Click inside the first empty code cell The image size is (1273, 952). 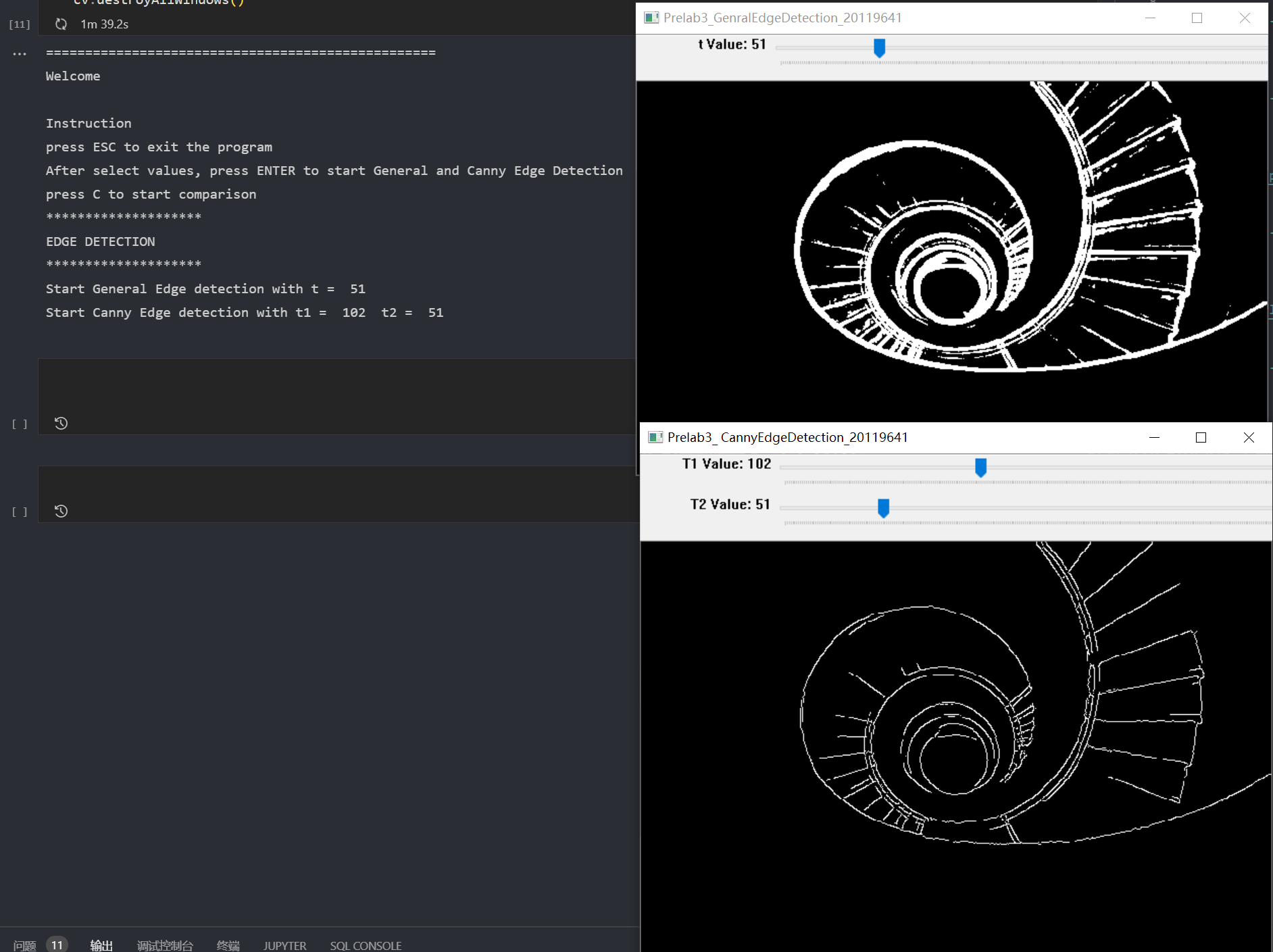(x=336, y=396)
